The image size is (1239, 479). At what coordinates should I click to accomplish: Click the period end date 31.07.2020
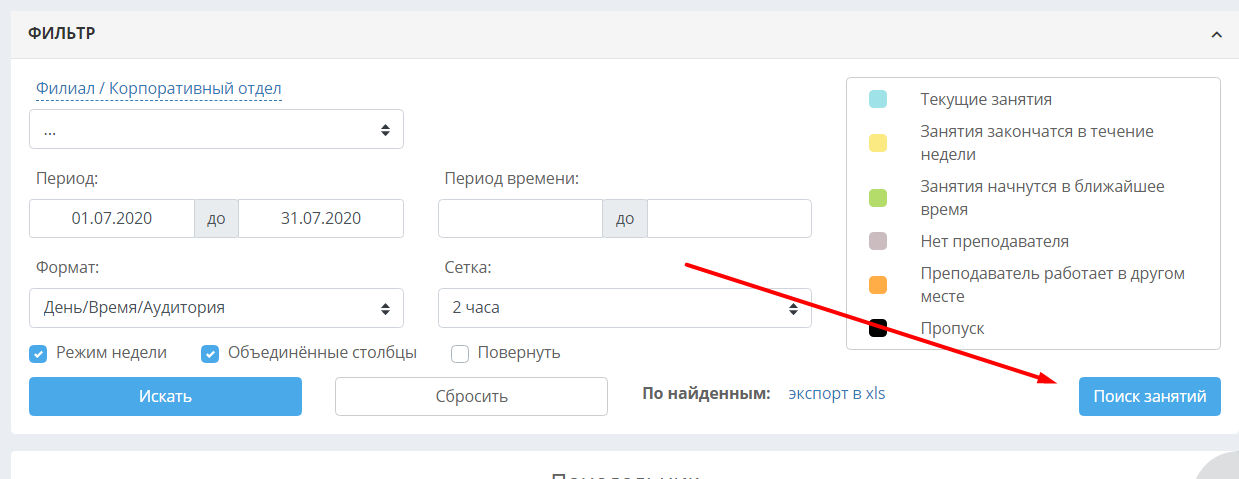pyautogui.click(x=321, y=218)
